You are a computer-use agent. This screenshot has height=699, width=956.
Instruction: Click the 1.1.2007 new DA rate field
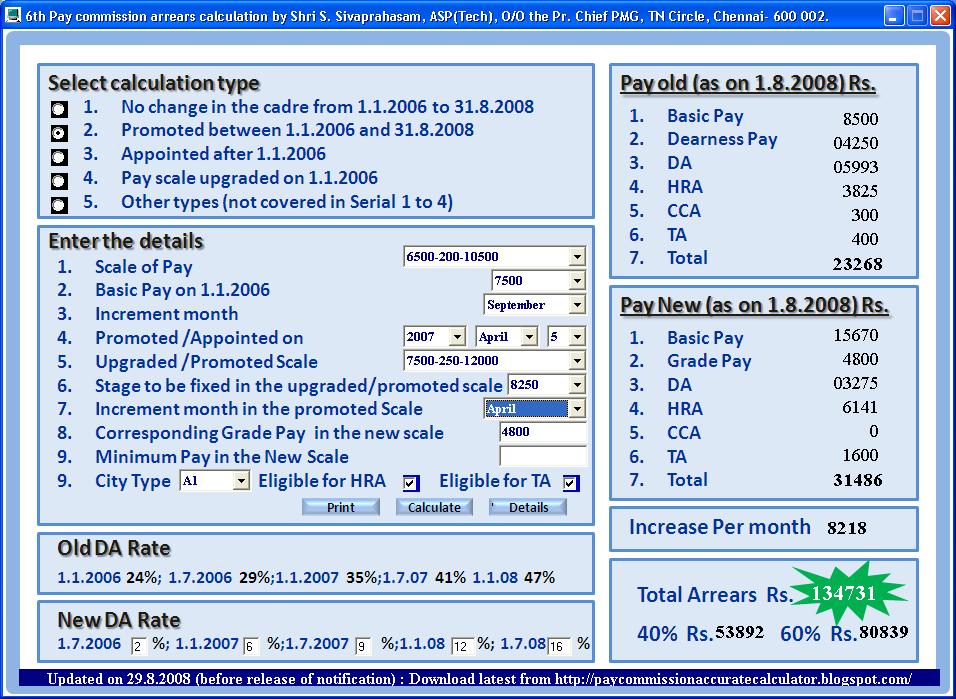(251, 646)
